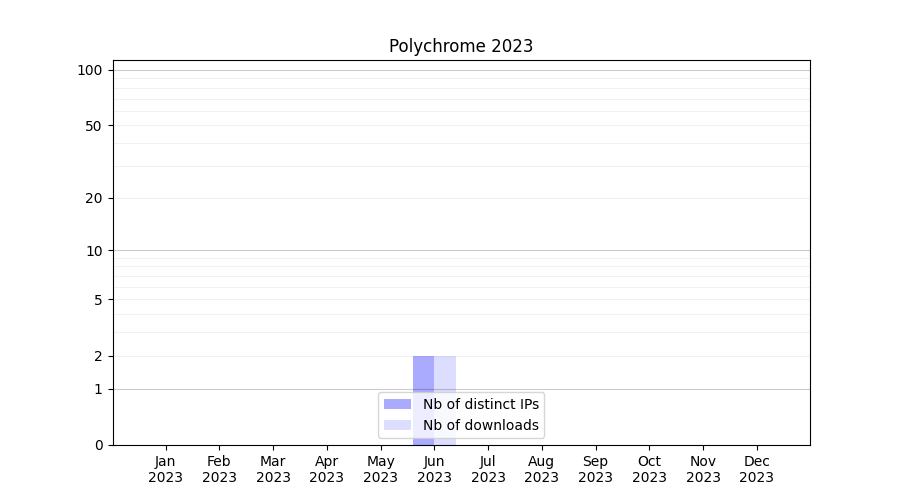The width and height of the screenshot is (900, 500).
Task: Select the y-axis tick label 50
Action: tap(94, 126)
